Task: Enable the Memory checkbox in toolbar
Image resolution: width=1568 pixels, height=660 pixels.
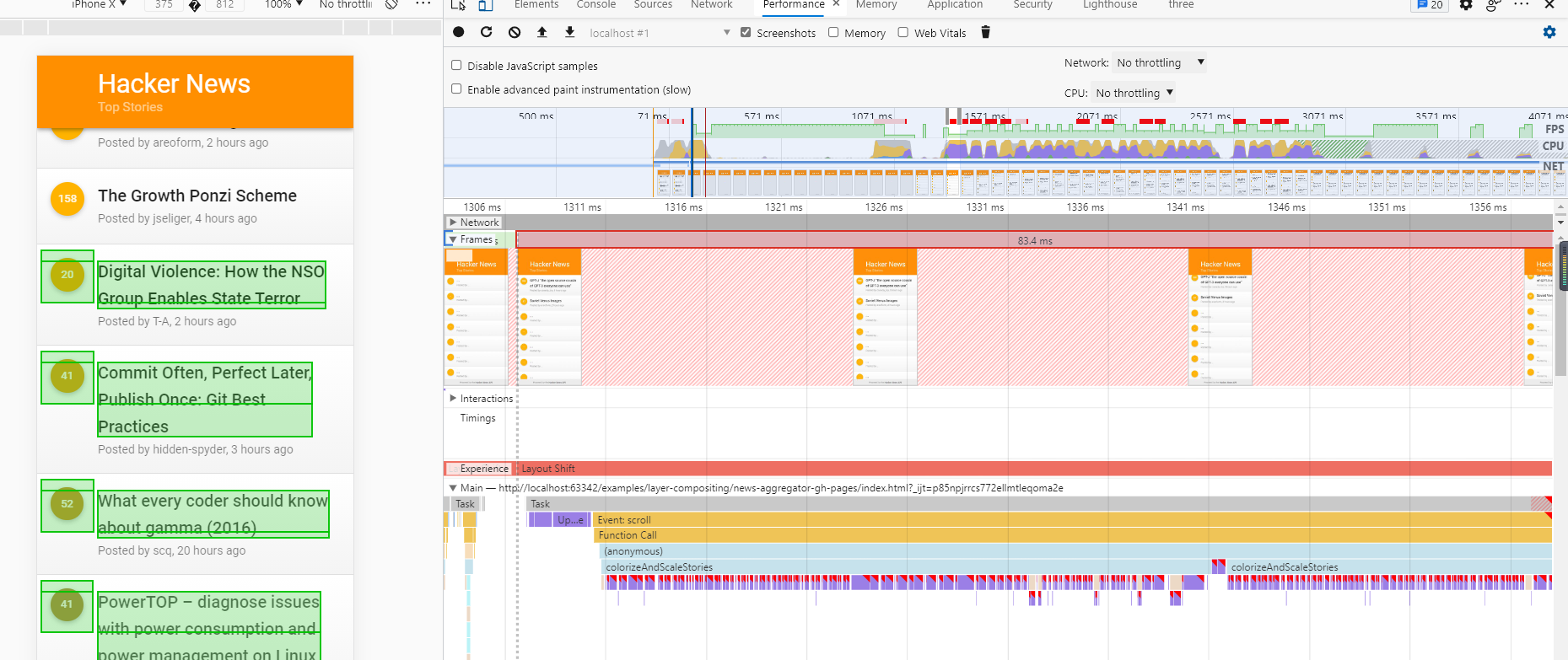Action: click(833, 33)
